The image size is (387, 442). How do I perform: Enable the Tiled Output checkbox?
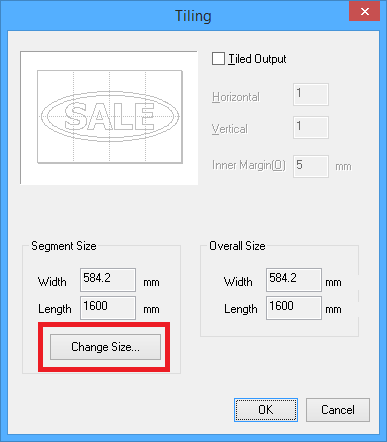pyautogui.click(x=218, y=59)
